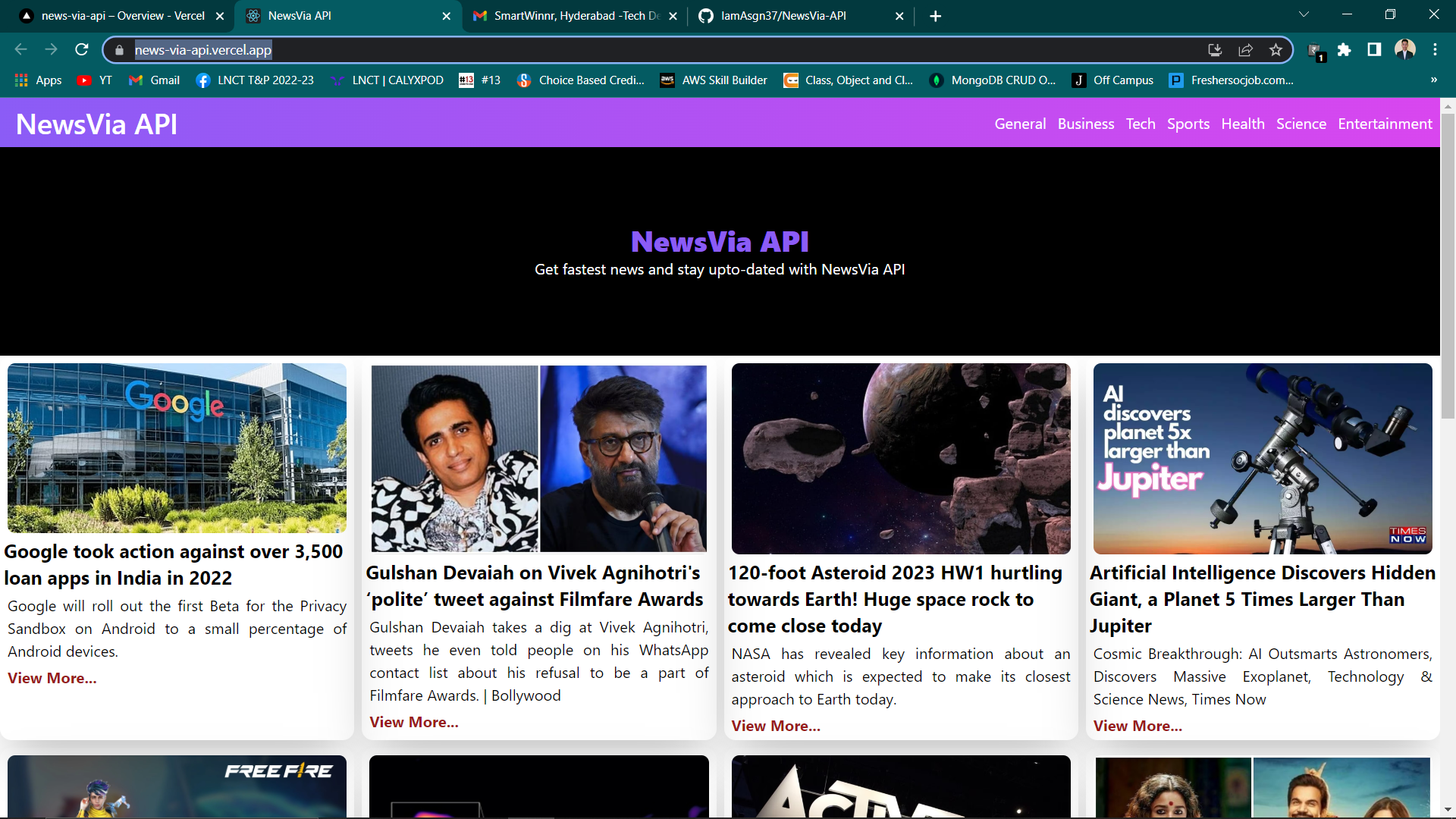
Task: Toggle the browser side panel icon
Action: (x=1374, y=50)
